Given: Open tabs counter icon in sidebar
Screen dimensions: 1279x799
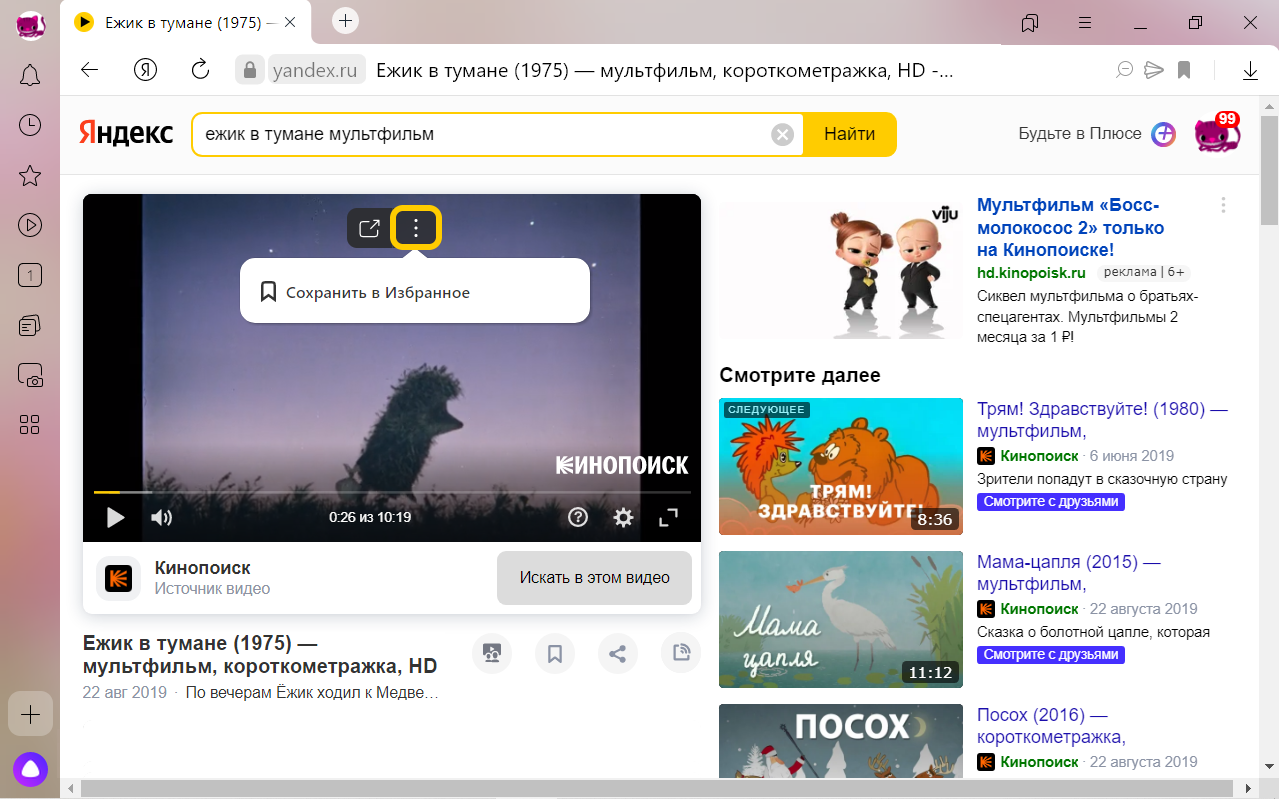Looking at the screenshot, I should (x=30, y=275).
